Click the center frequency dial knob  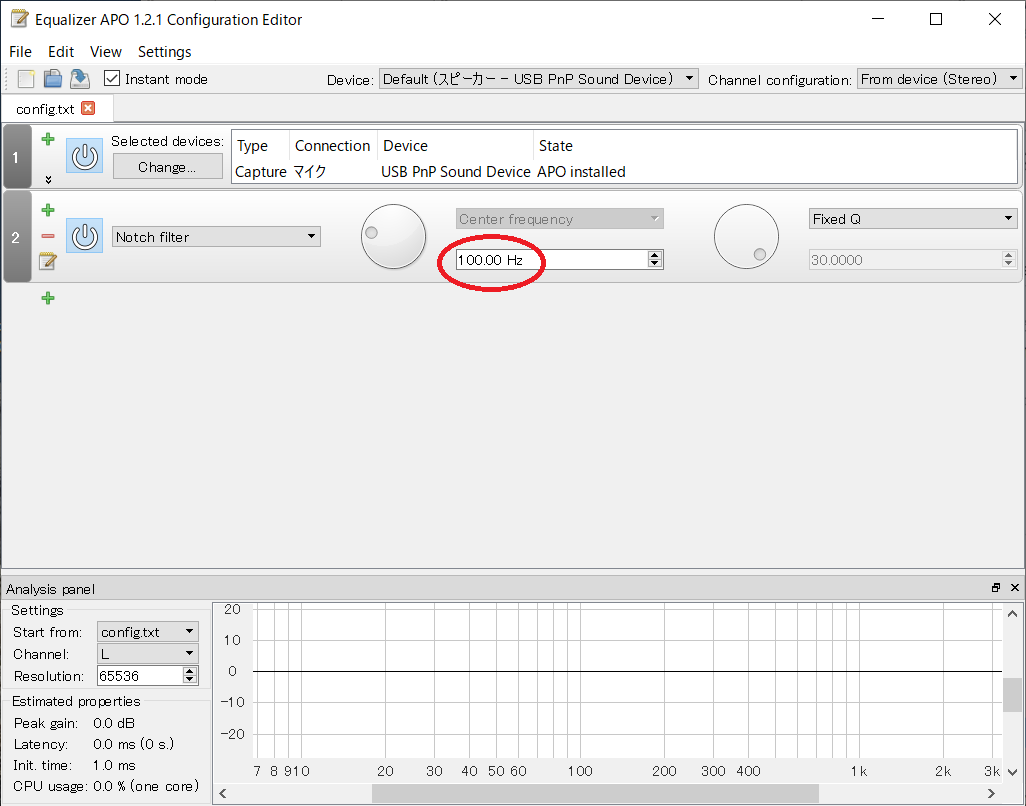tap(393, 236)
